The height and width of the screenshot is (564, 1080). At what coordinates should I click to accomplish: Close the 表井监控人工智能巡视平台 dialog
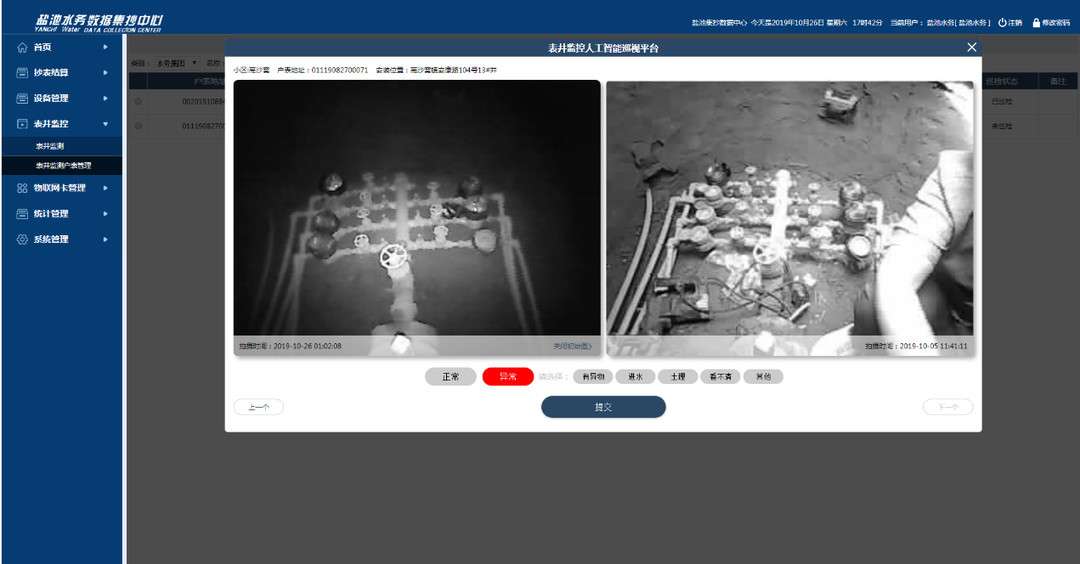coord(971,47)
